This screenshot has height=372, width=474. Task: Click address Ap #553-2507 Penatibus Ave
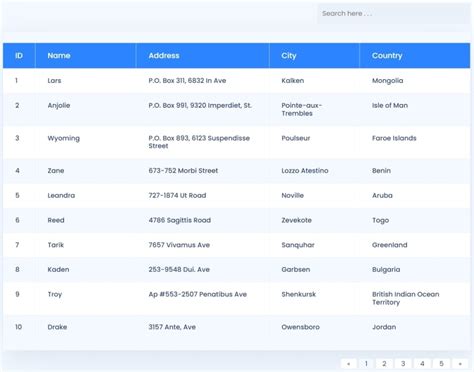[x=198, y=294]
